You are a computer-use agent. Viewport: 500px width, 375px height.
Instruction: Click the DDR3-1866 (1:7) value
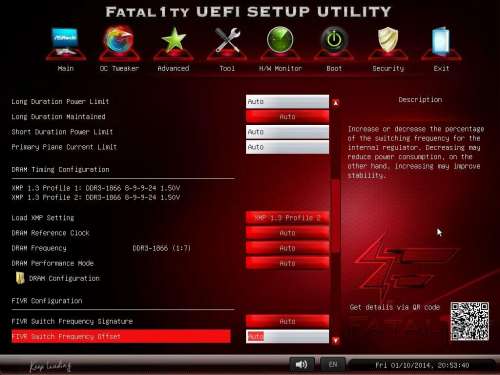pyautogui.click(x=162, y=248)
